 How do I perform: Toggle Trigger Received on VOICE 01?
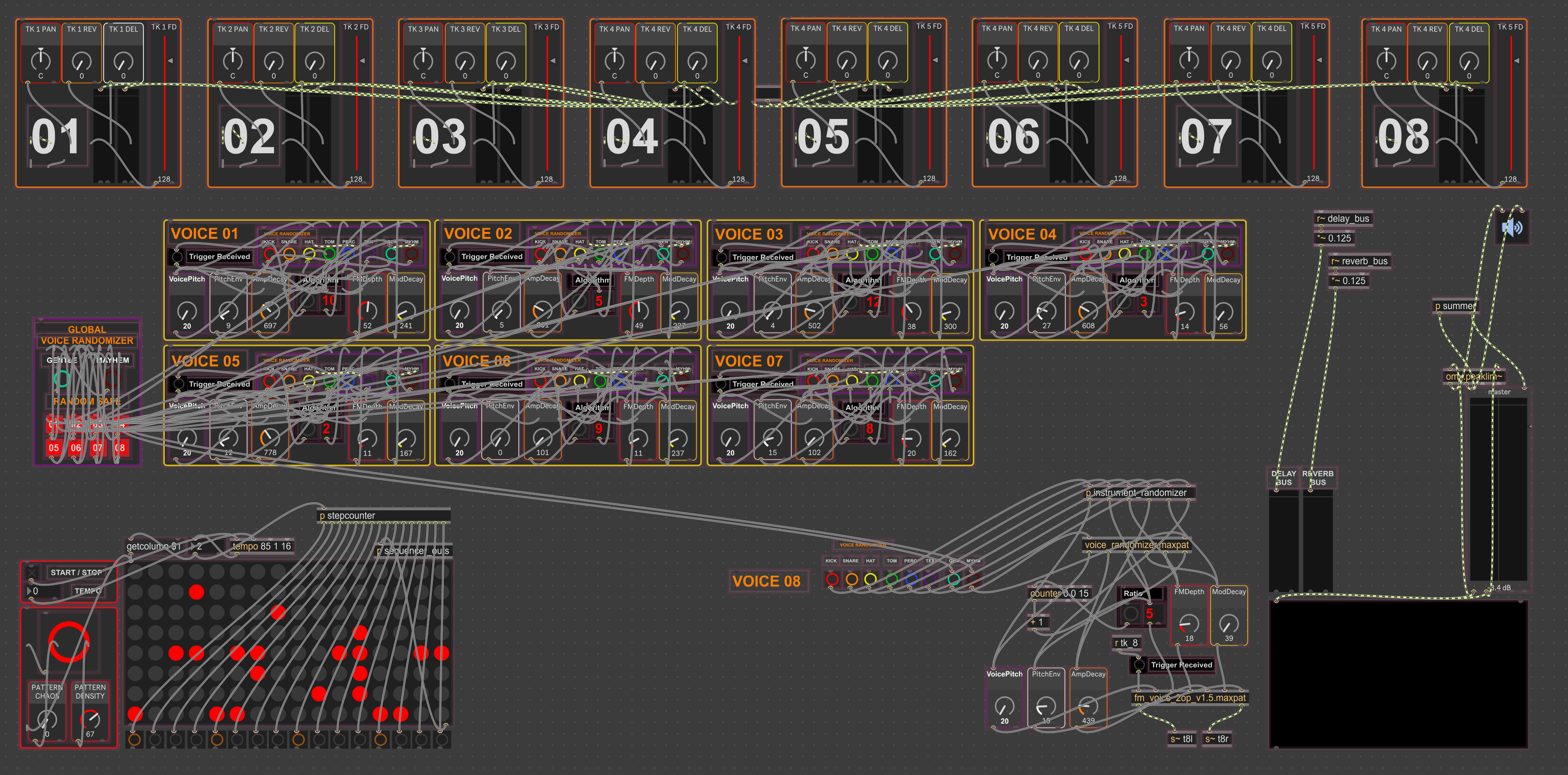coord(178,256)
